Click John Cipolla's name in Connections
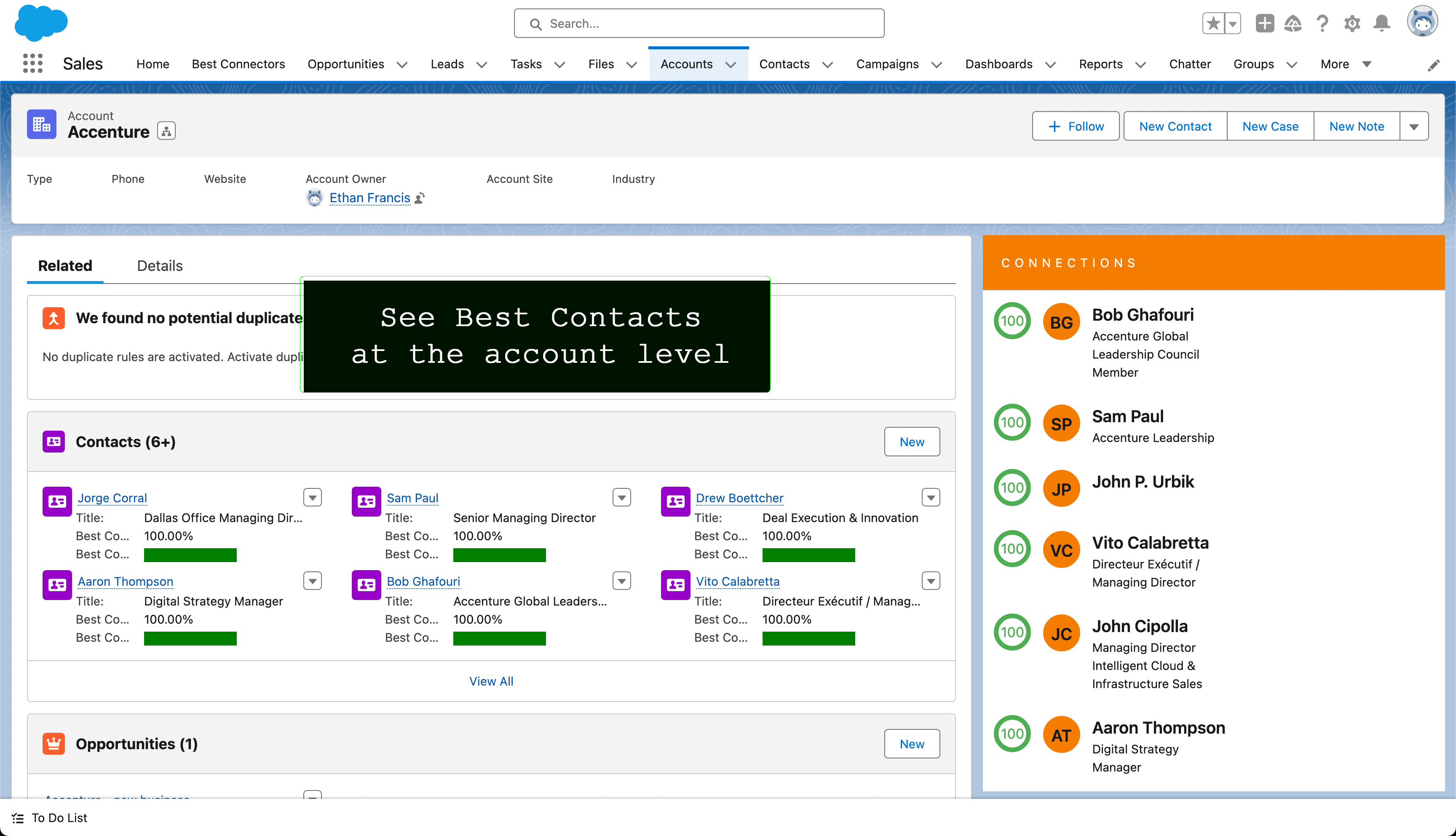 click(x=1139, y=627)
